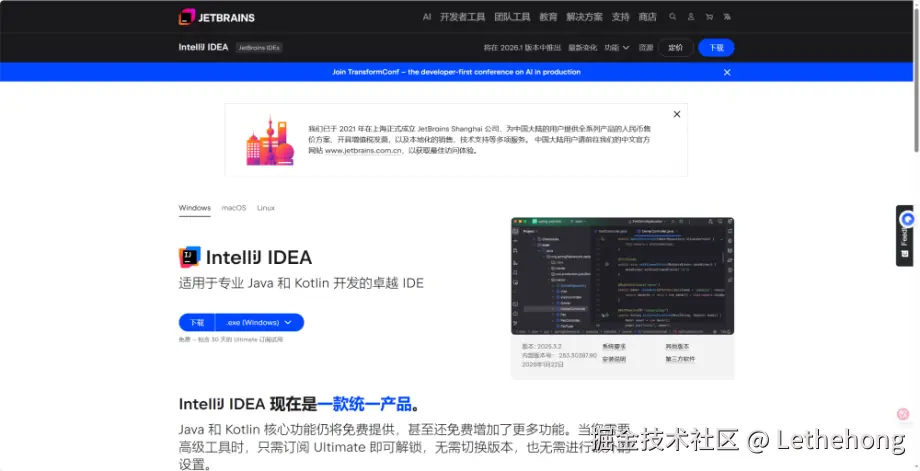Open the 第三方软件 link

tap(680, 359)
